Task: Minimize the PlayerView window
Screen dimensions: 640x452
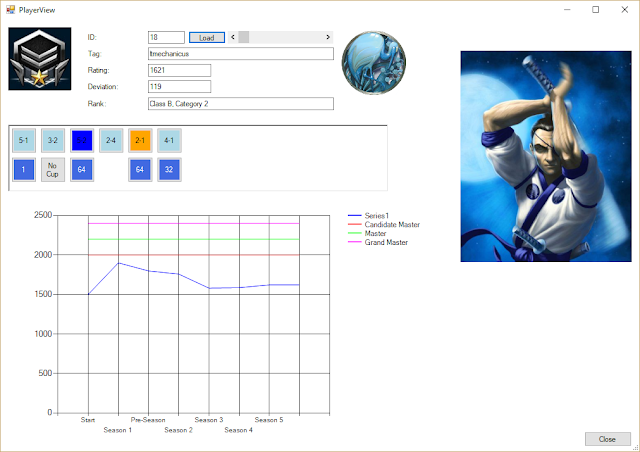Action: pos(567,9)
